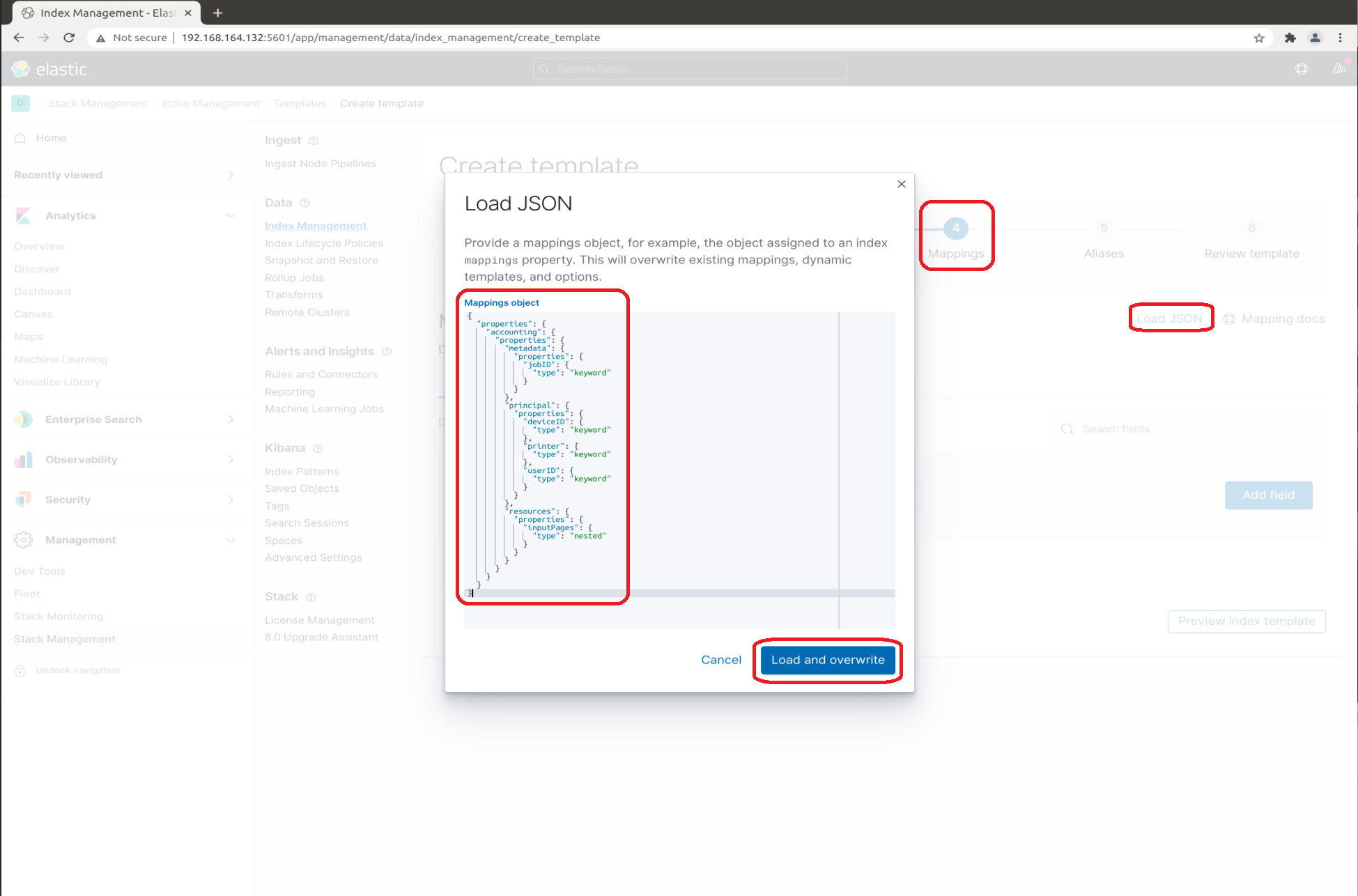Image resolution: width=1358 pixels, height=896 pixels.
Task: Open Chrome profile avatar icon
Action: (1315, 38)
